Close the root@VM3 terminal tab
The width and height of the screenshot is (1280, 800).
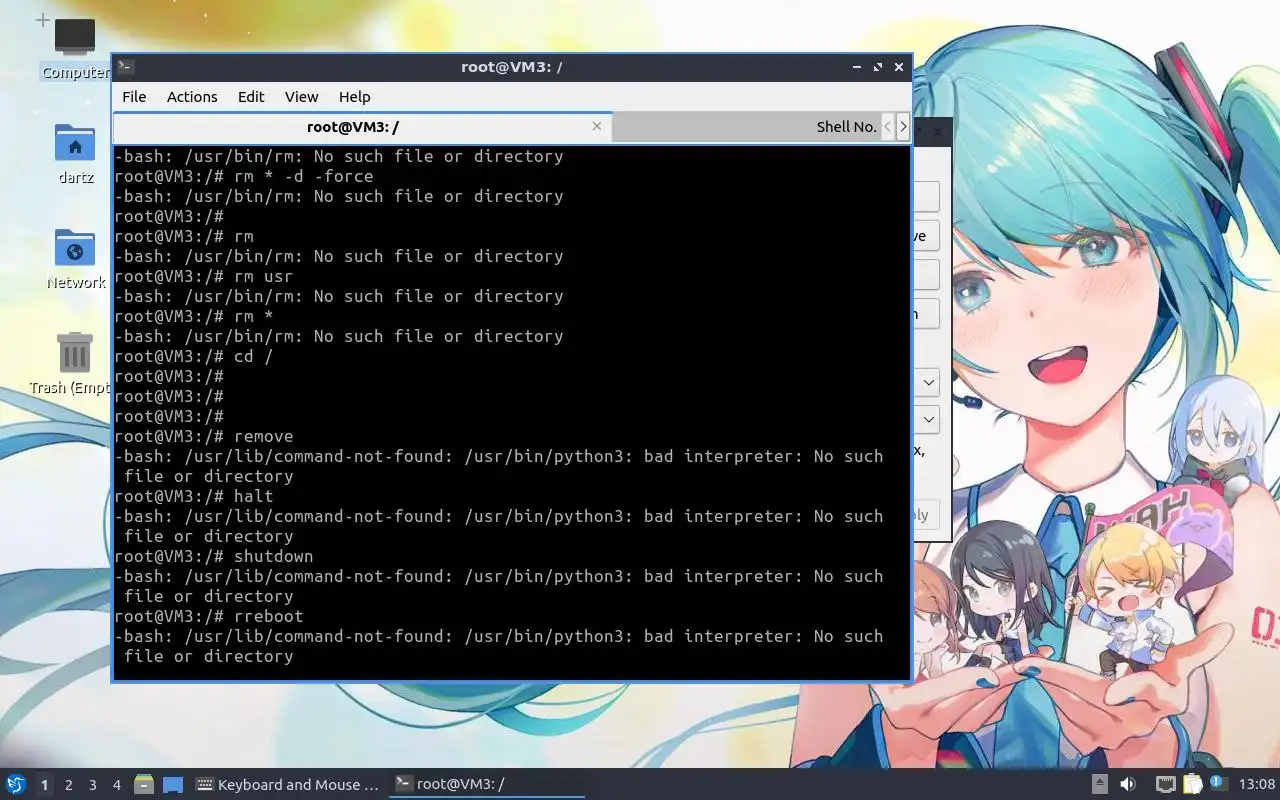[597, 126]
